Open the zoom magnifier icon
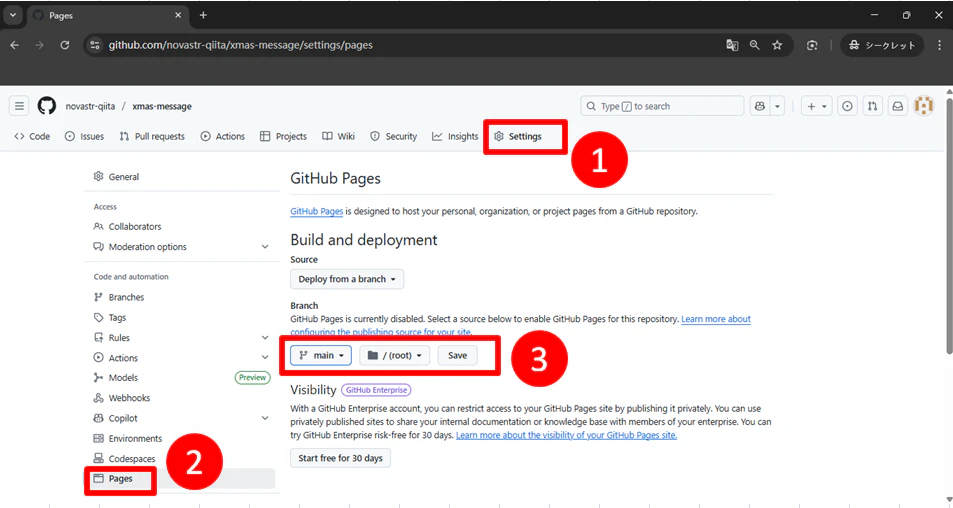Viewport: 953px width, 508px height. pos(754,45)
